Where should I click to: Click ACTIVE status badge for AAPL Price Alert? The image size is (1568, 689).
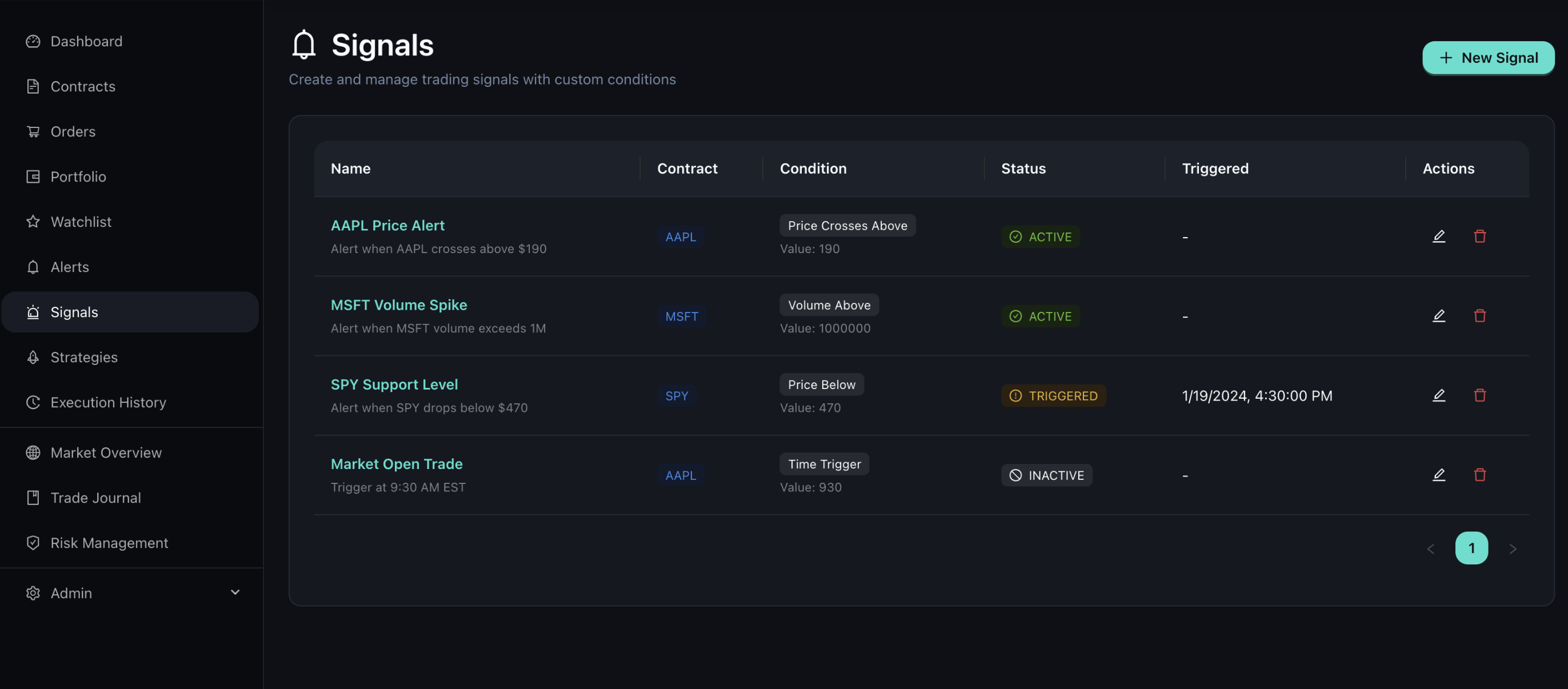[x=1040, y=237]
